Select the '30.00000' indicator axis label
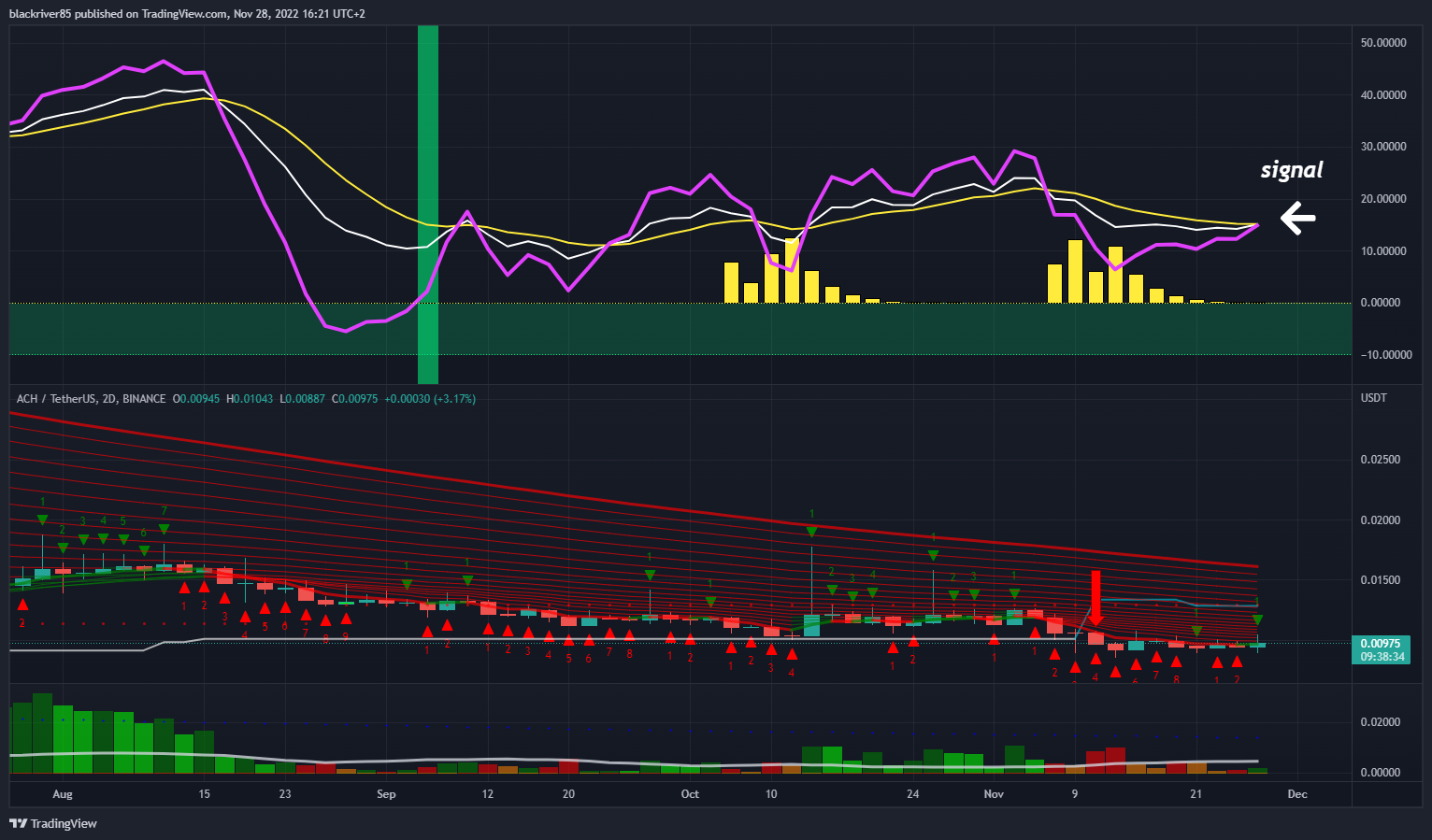1432x840 pixels. pyautogui.click(x=1383, y=147)
